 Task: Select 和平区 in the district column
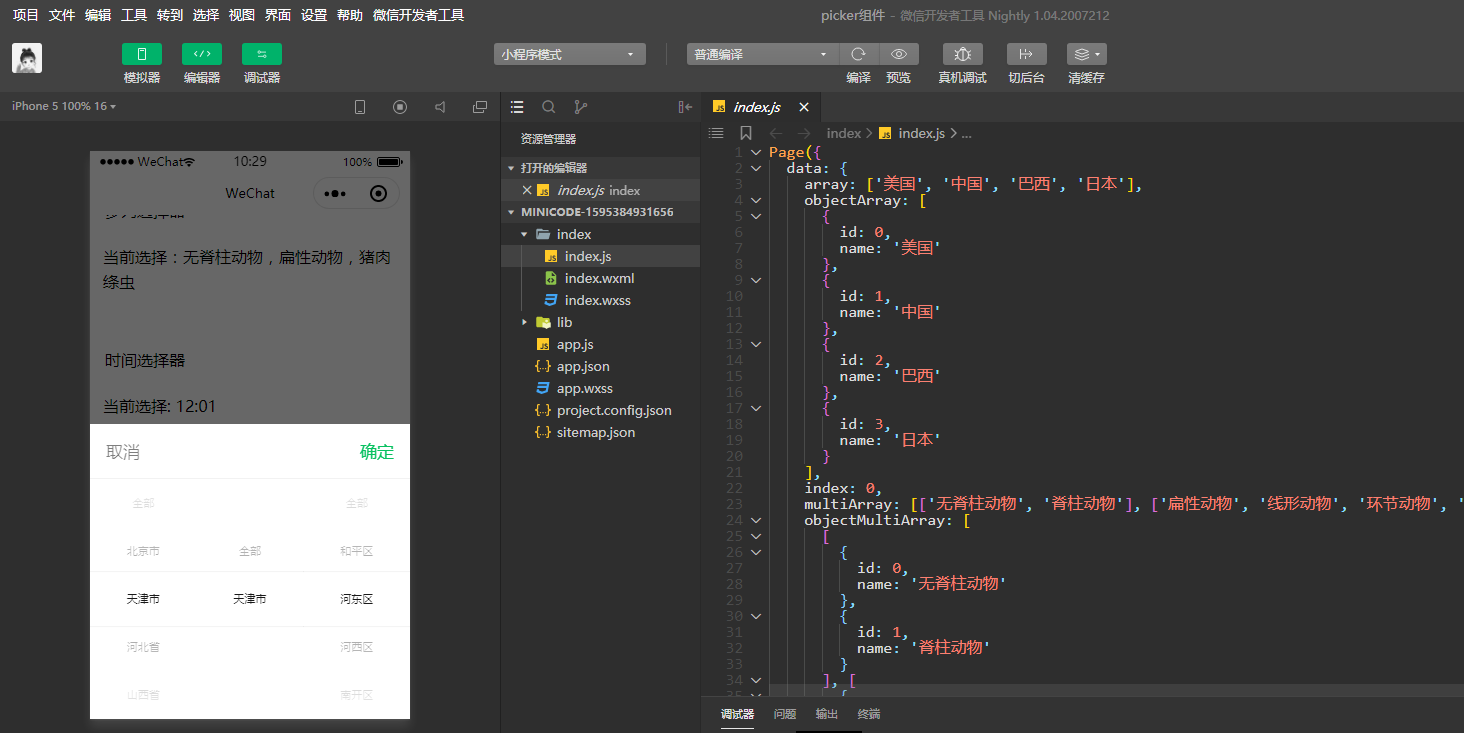click(x=356, y=551)
